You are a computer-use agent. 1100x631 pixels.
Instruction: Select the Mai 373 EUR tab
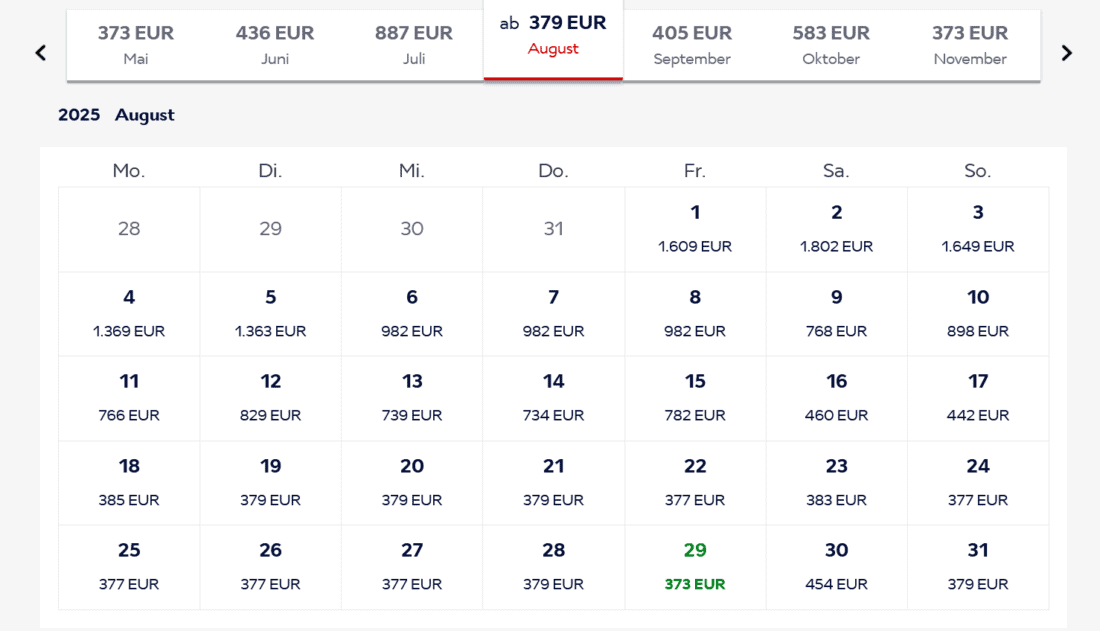[x=136, y=45]
